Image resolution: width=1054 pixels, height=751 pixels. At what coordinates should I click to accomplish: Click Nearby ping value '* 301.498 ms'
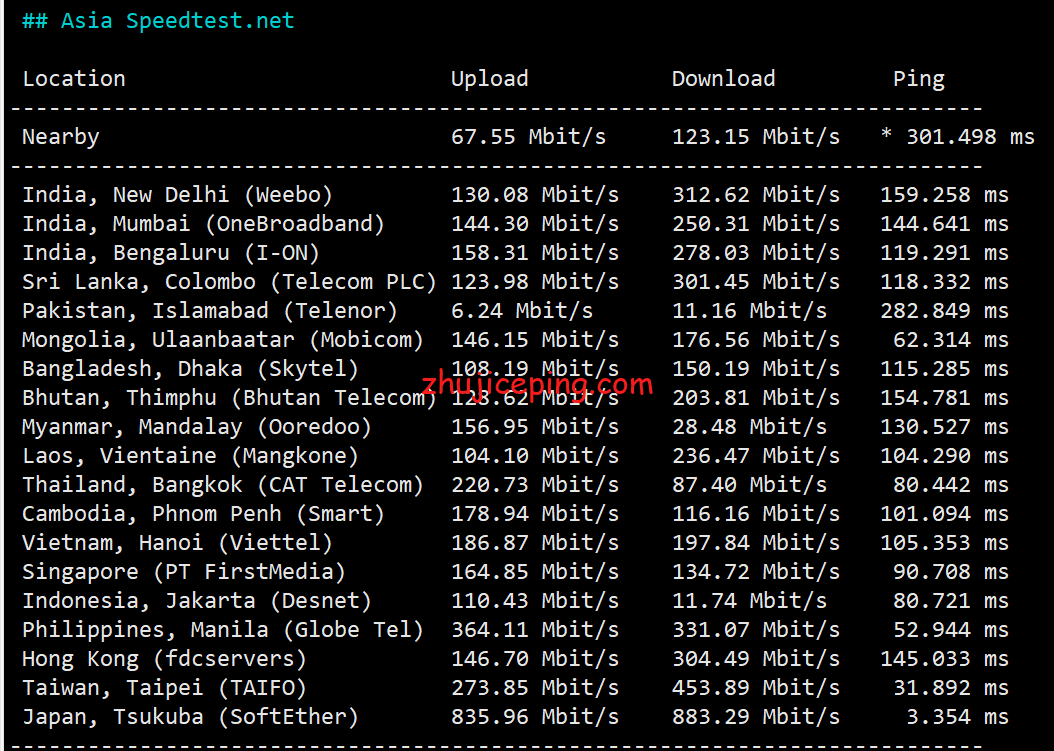[x=957, y=137]
